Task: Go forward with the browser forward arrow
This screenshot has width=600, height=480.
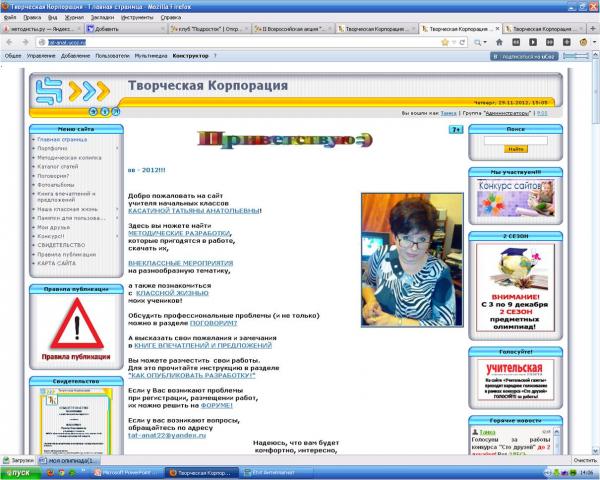Action: (25, 42)
